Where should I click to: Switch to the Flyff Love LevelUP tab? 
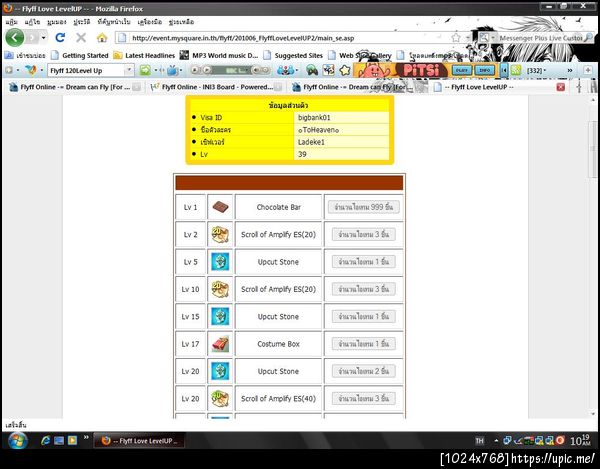500,87
